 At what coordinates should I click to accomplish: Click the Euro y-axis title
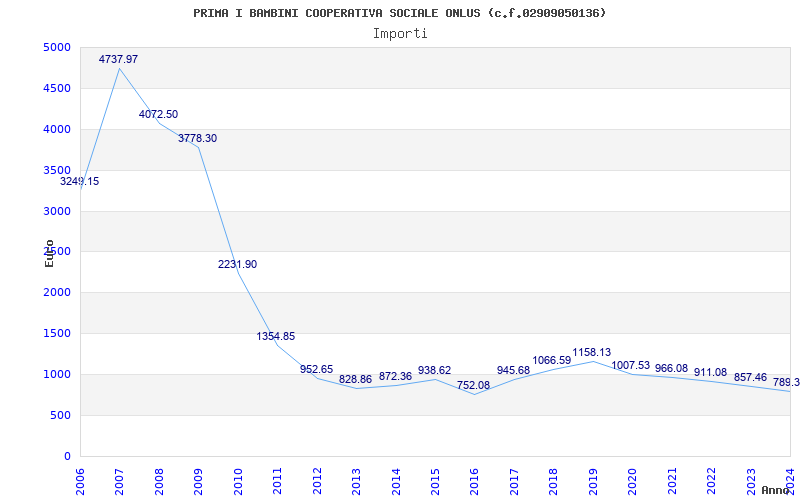(x=49, y=254)
